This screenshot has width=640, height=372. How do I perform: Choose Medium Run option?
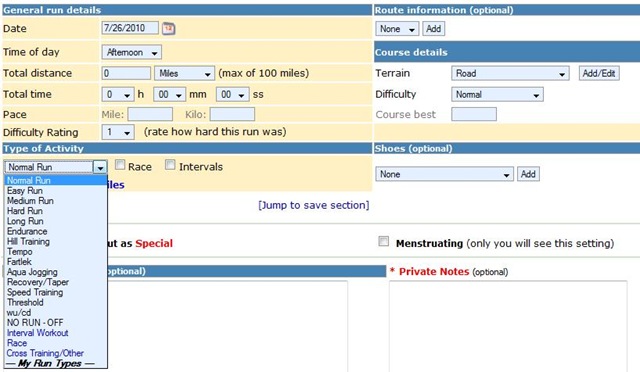pos(56,201)
